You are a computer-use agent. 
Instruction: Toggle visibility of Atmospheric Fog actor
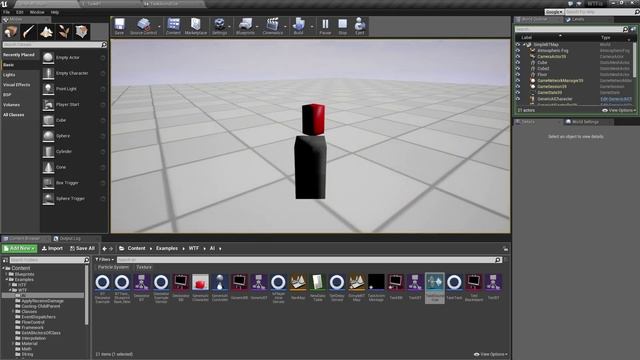[518, 51]
